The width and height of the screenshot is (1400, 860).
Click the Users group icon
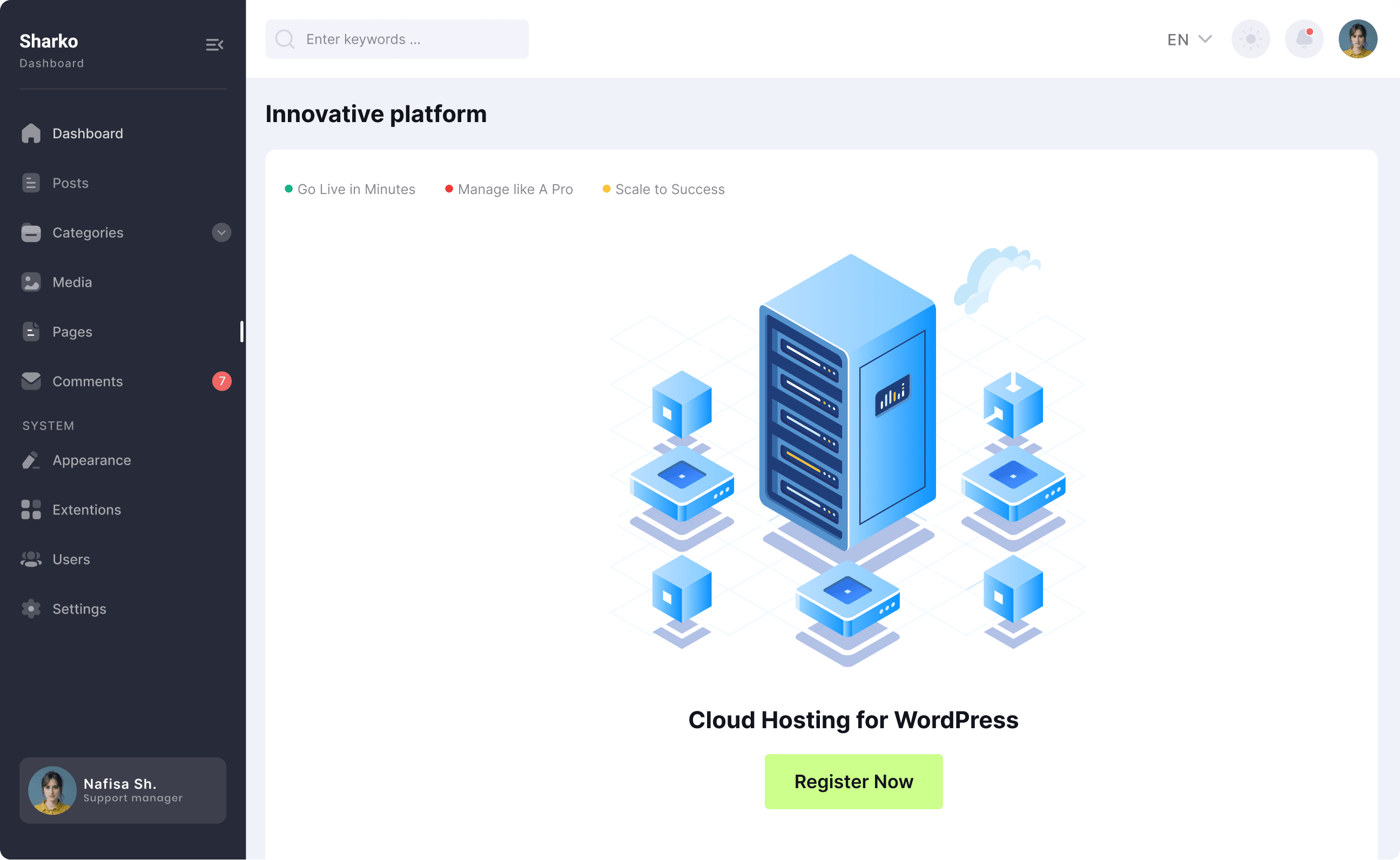point(31,559)
